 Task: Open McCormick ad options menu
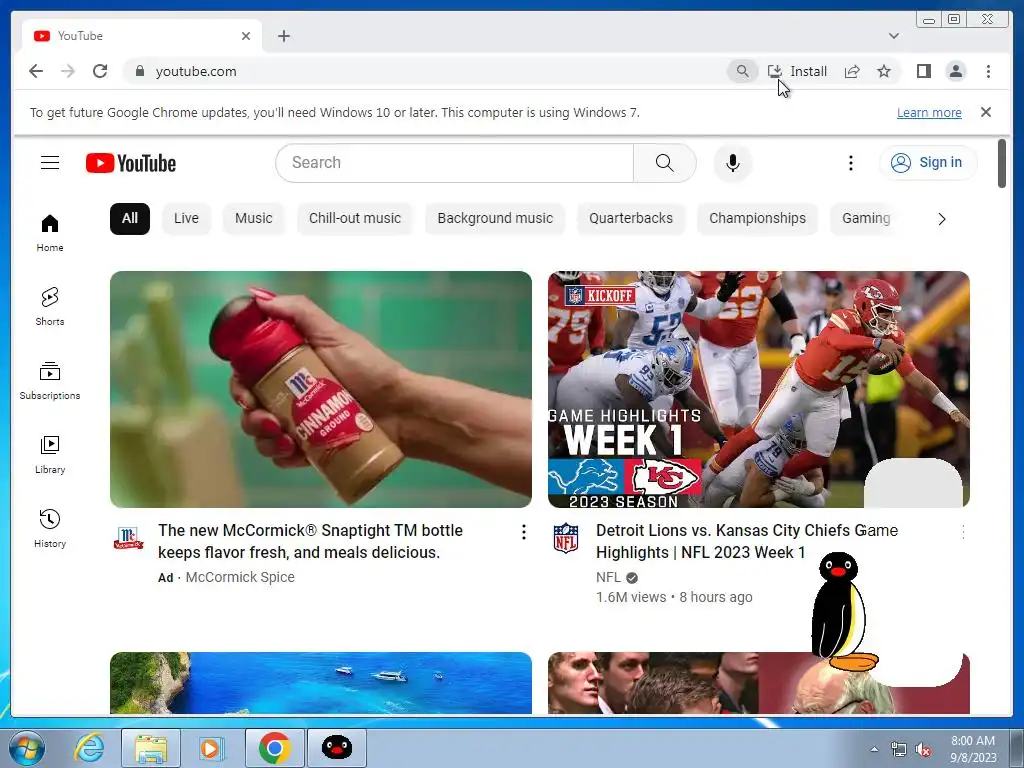[524, 532]
